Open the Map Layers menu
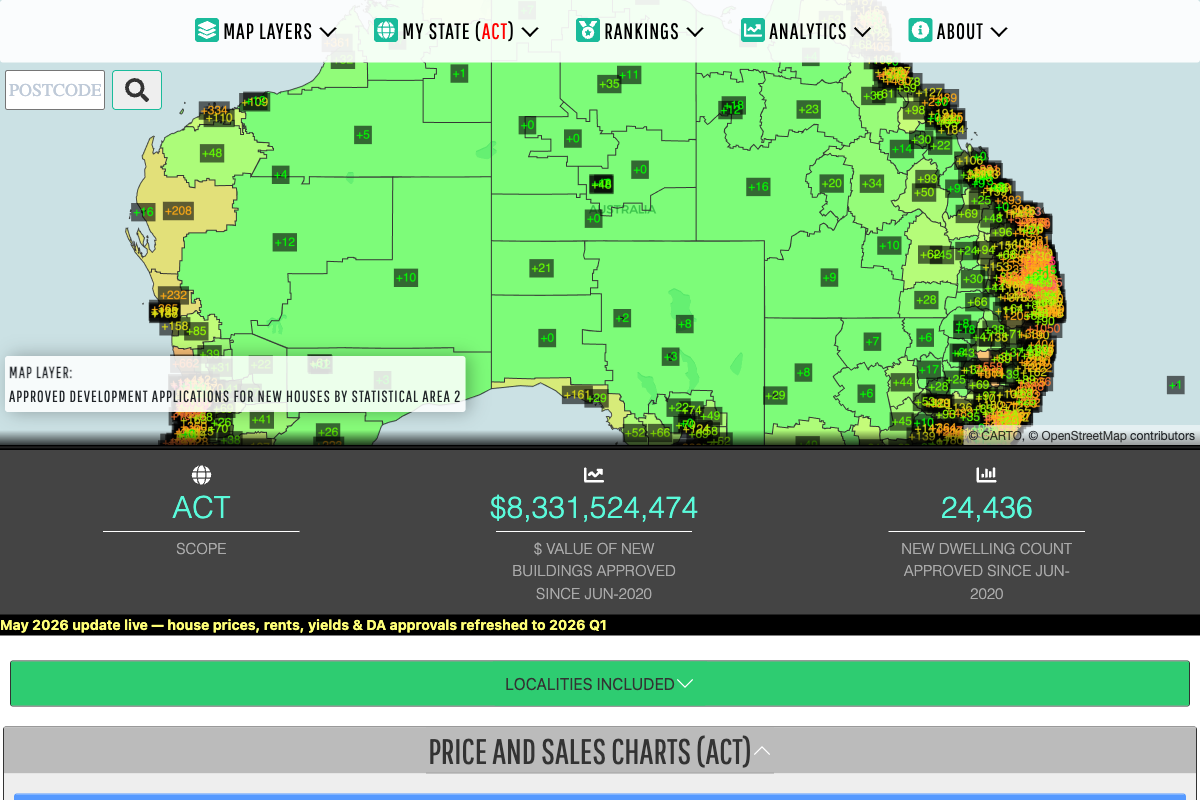 coord(266,31)
